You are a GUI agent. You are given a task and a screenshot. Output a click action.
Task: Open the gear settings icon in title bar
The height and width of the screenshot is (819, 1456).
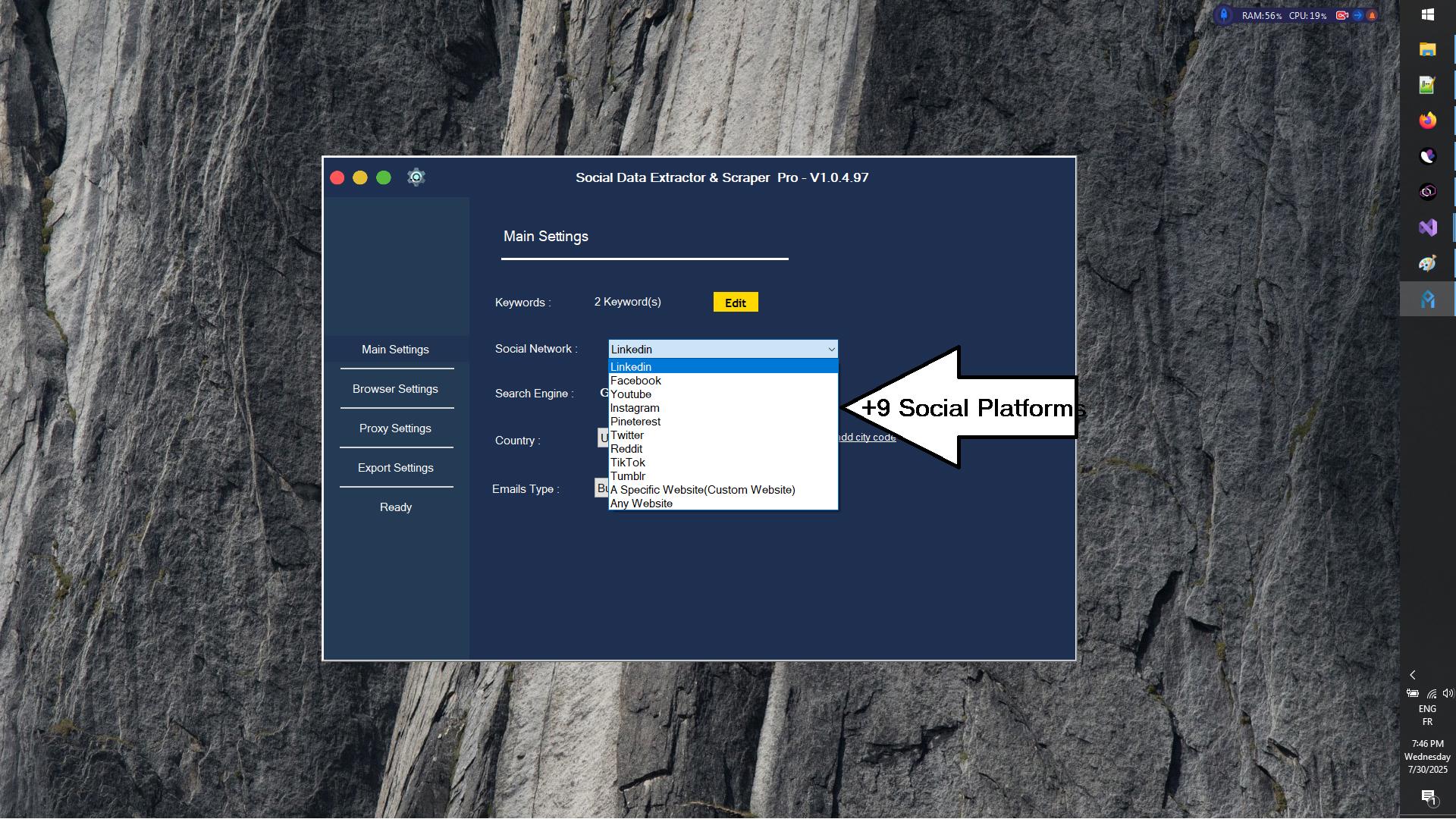[x=416, y=177]
